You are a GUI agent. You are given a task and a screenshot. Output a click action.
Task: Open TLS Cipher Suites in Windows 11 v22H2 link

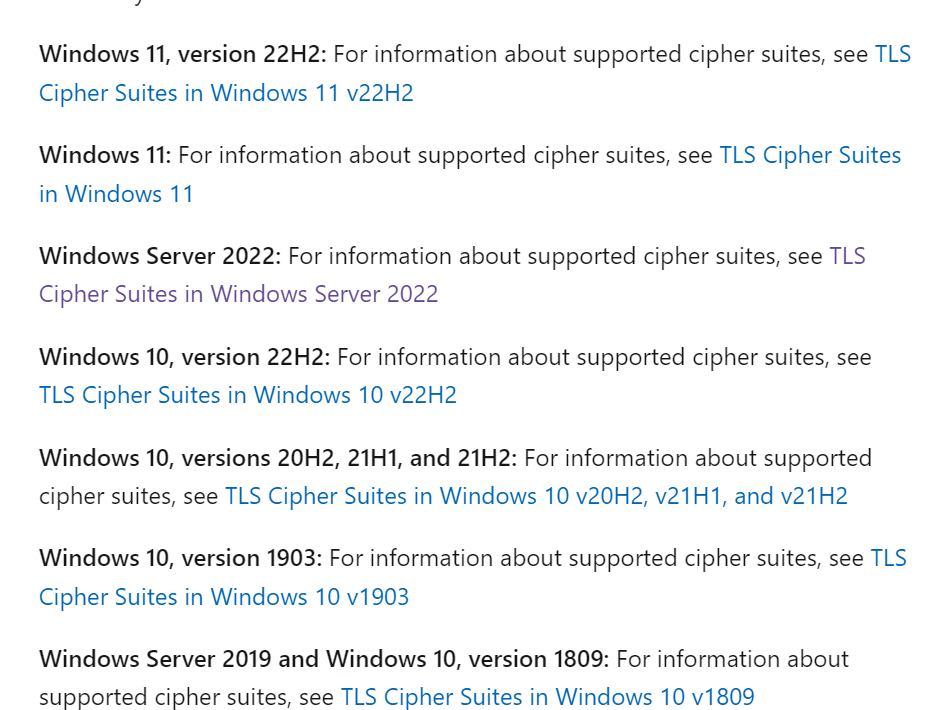coord(226,94)
